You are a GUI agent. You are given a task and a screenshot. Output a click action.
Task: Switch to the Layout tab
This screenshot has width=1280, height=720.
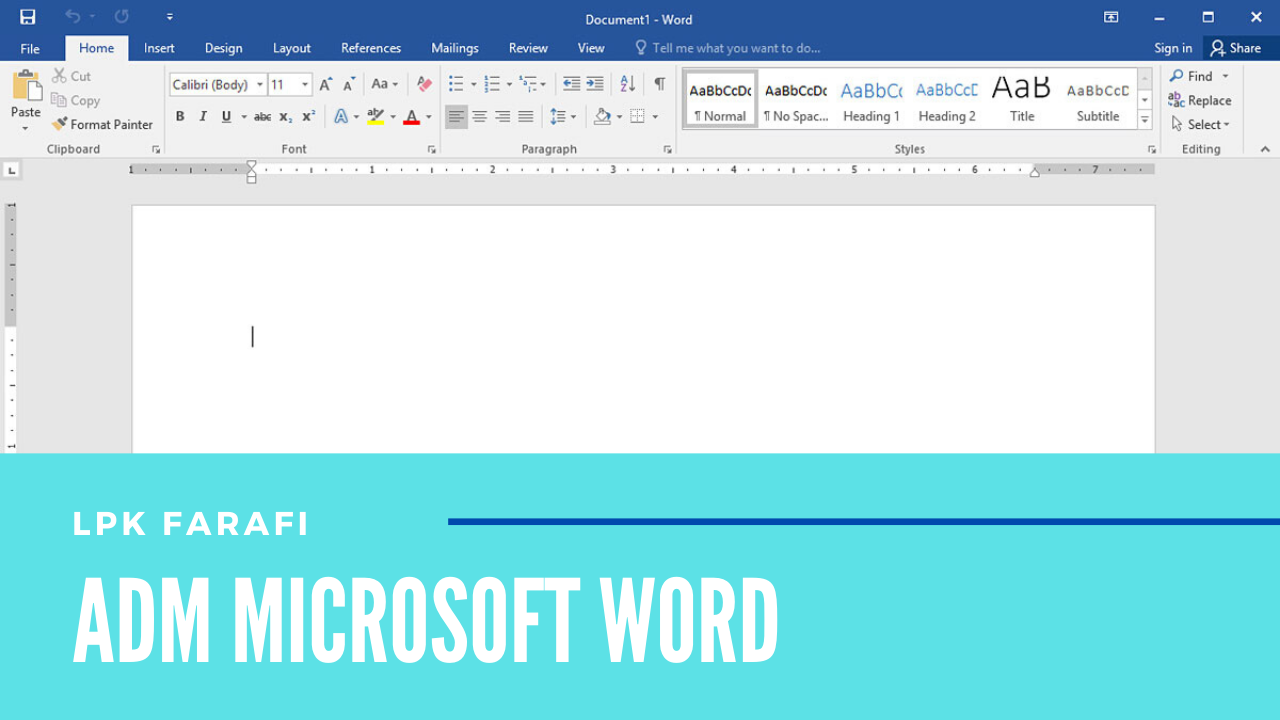pyautogui.click(x=292, y=48)
